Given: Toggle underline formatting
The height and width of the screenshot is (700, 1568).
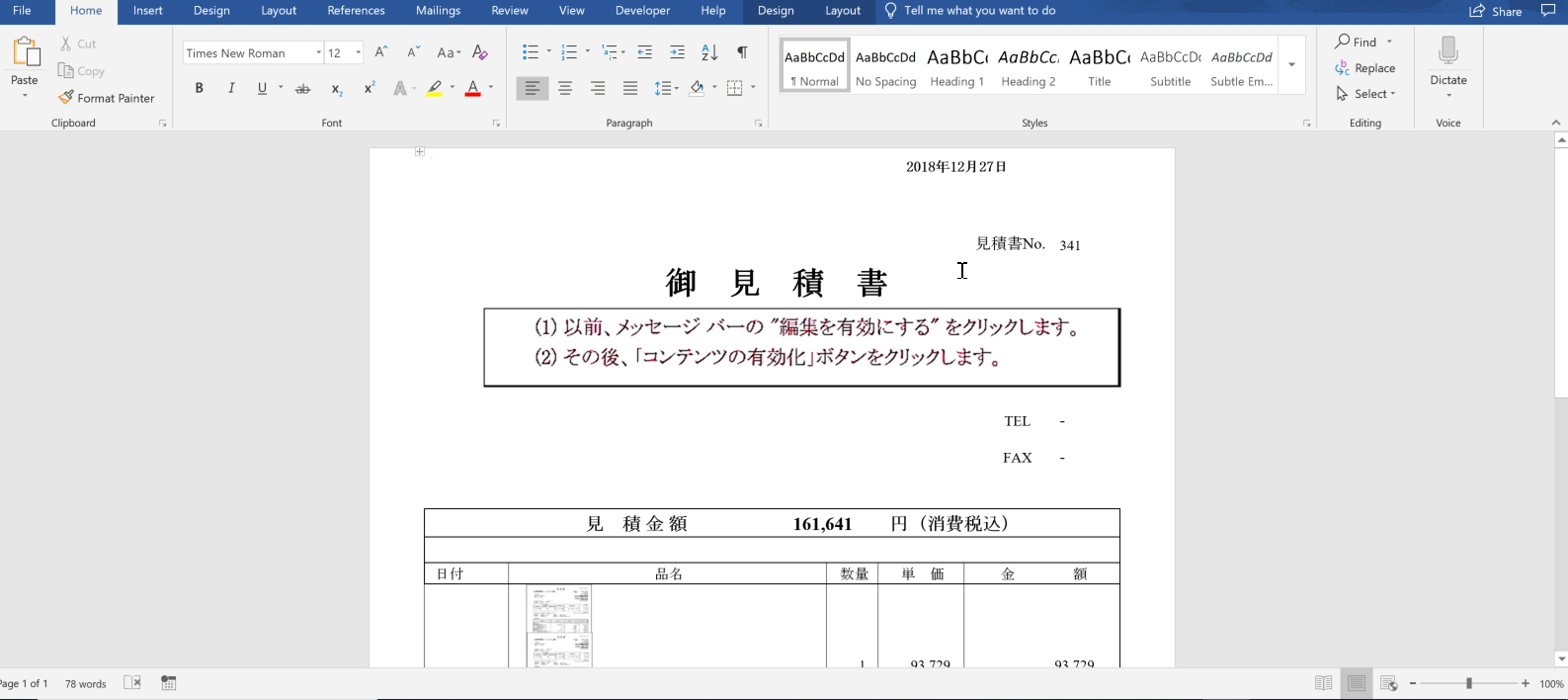Looking at the screenshot, I should coord(262,89).
